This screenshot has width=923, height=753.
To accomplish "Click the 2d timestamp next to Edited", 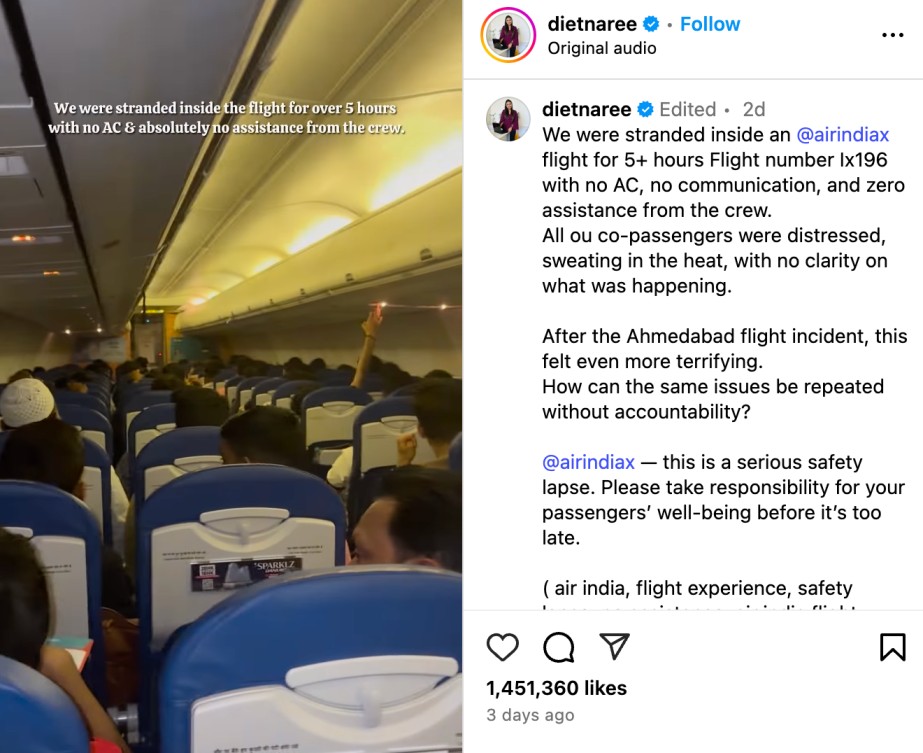I will tap(753, 110).
